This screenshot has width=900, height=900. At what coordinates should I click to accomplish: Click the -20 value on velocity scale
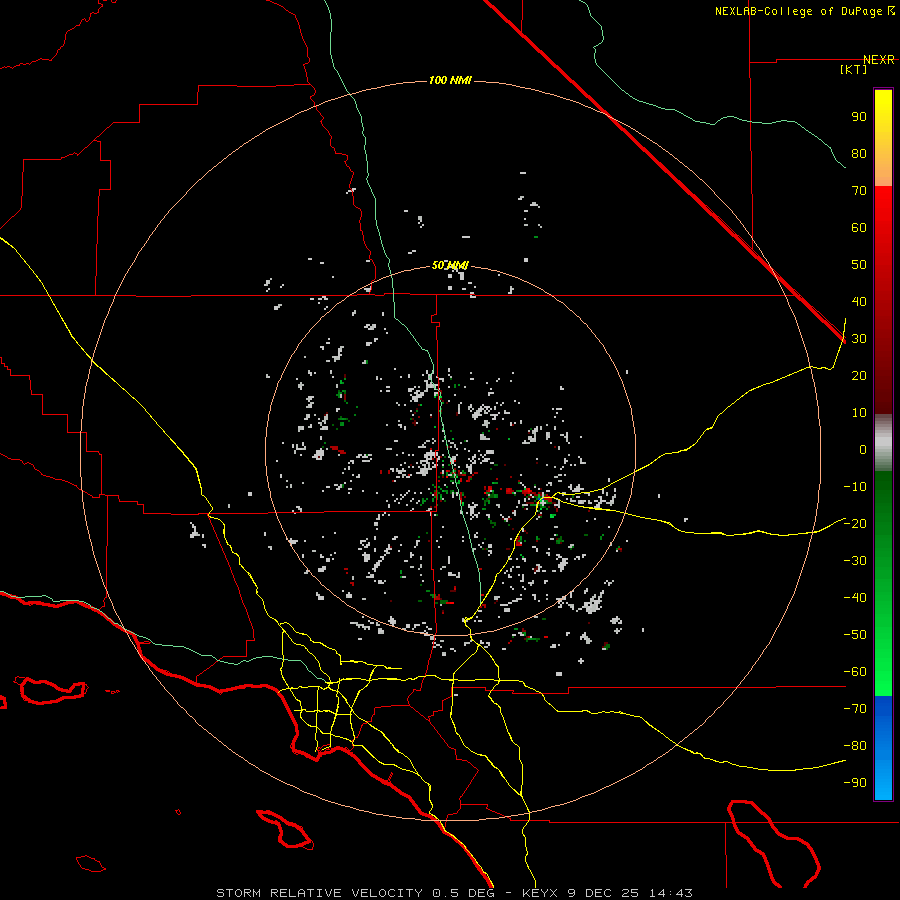click(x=855, y=523)
